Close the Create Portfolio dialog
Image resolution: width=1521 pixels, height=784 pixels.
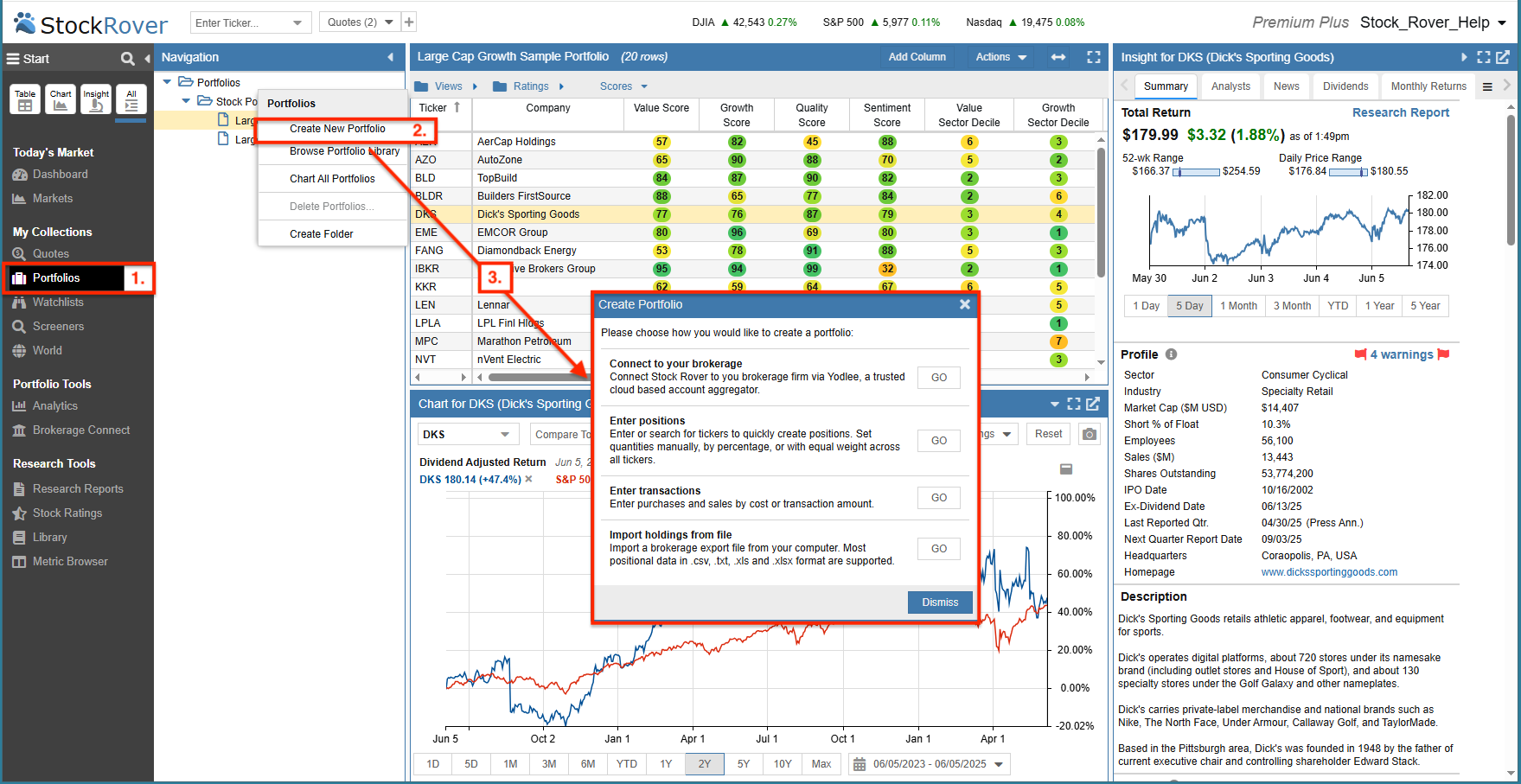(965, 304)
